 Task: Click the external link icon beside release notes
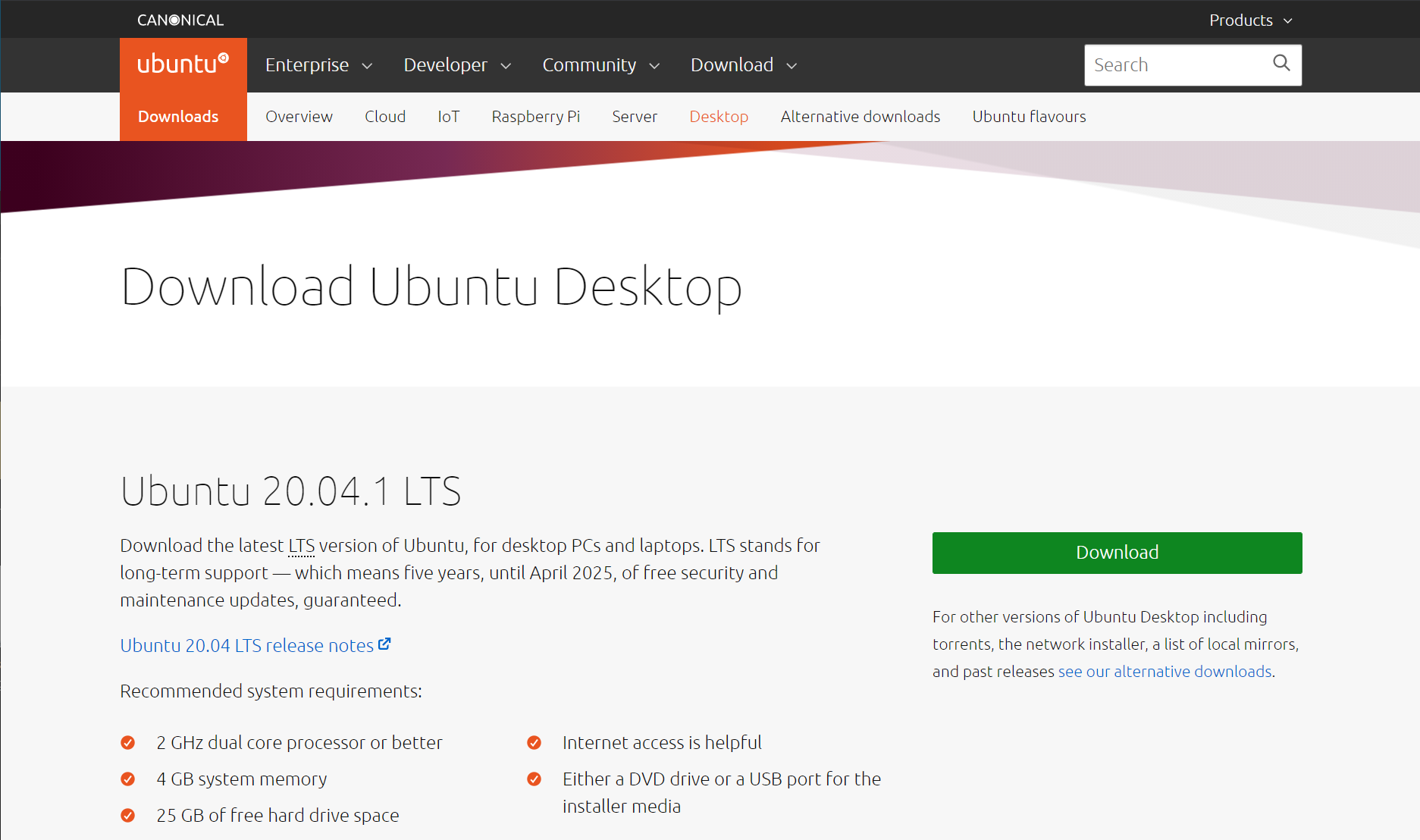point(385,644)
